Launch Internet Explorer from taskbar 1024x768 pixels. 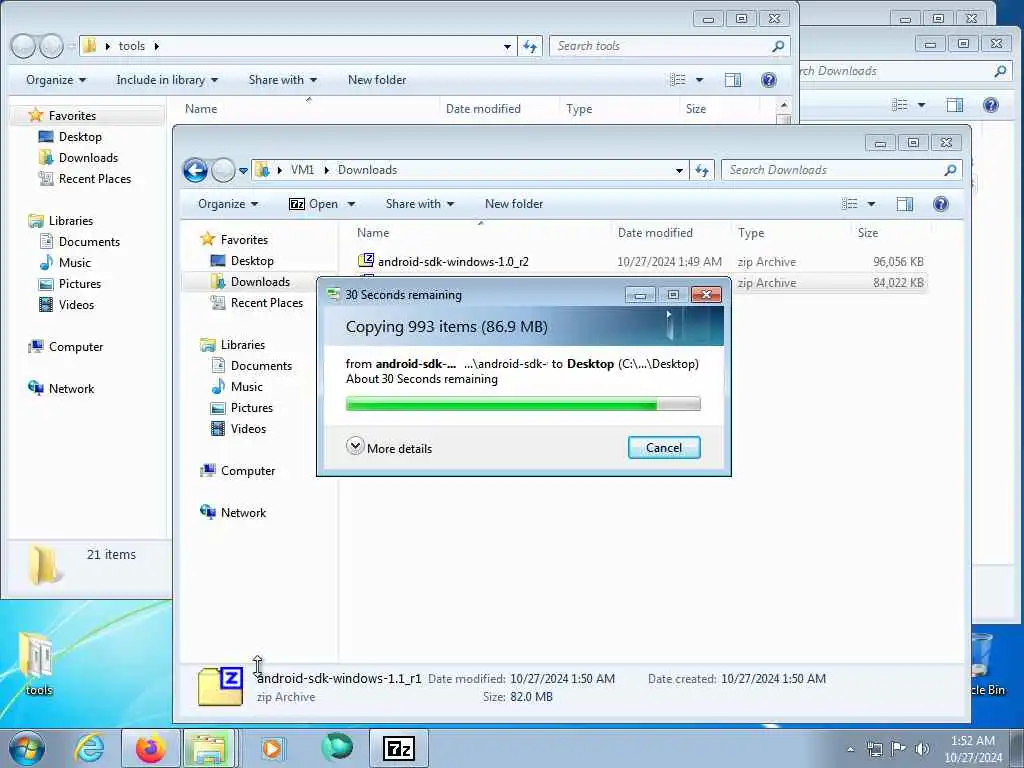tap(88, 748)
